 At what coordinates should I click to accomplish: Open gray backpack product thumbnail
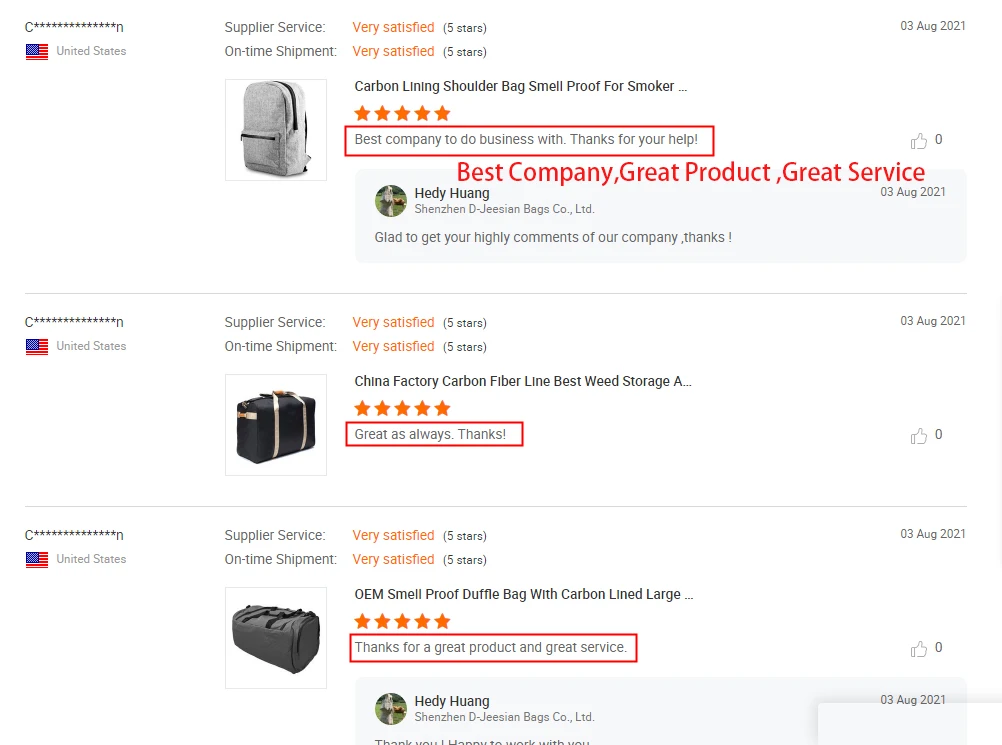pyautogui.click(x=262, y=130)
